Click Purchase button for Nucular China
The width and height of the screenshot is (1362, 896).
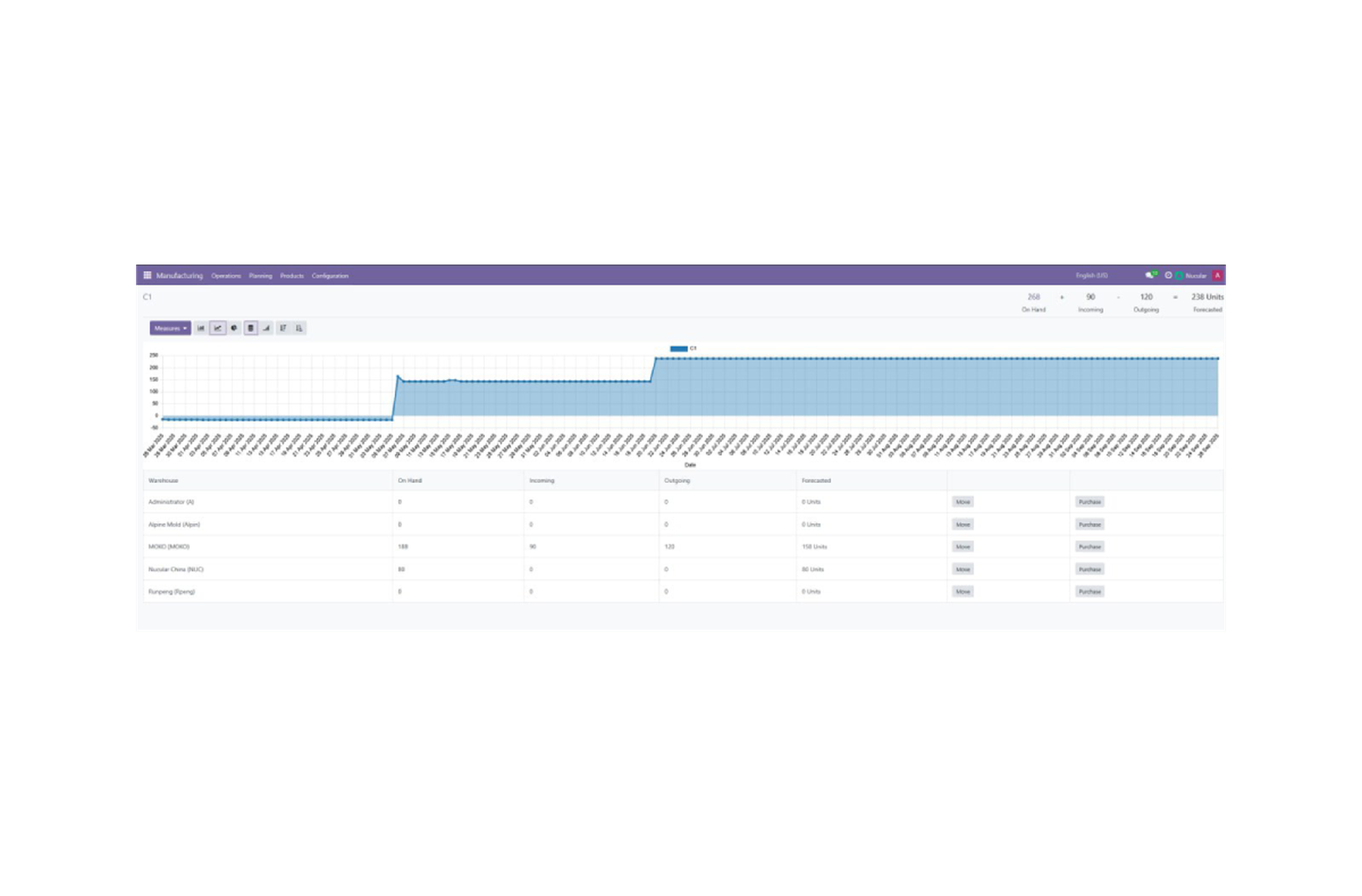[1090, 569]
